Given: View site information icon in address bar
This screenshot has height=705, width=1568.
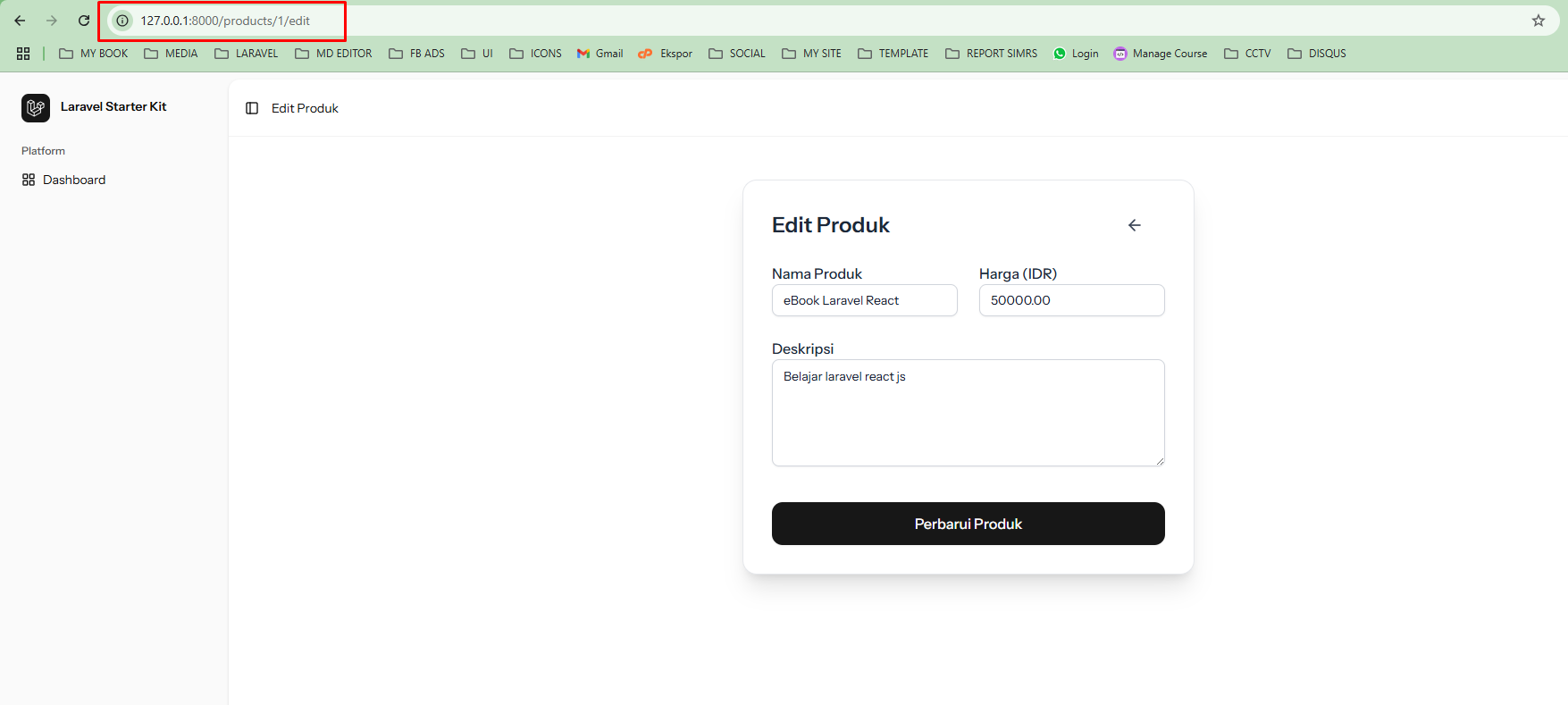Looking at the screenshot, I should [x=122, y=21].
